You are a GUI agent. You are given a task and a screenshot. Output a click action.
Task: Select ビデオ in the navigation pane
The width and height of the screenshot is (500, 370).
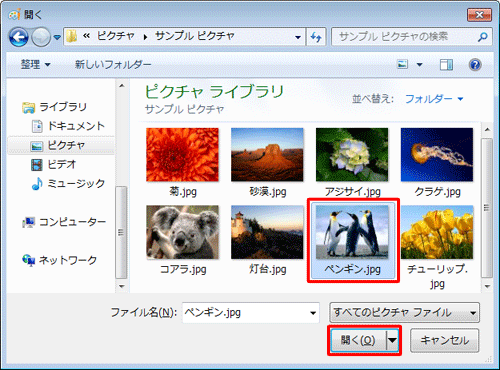click(x=62, y=164)
